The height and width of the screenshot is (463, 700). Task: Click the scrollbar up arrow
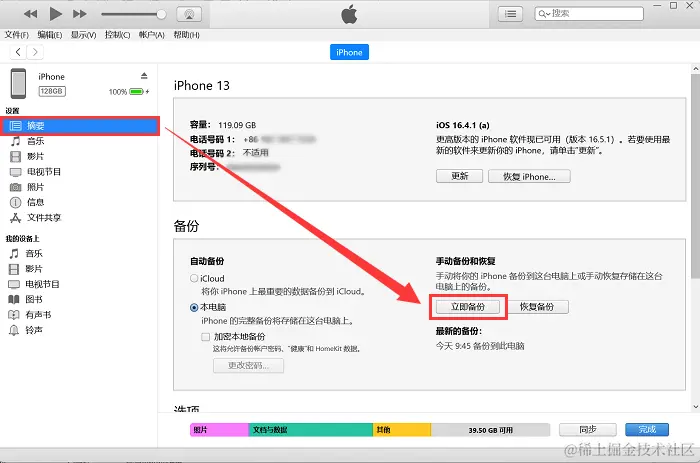coord(696,69)
